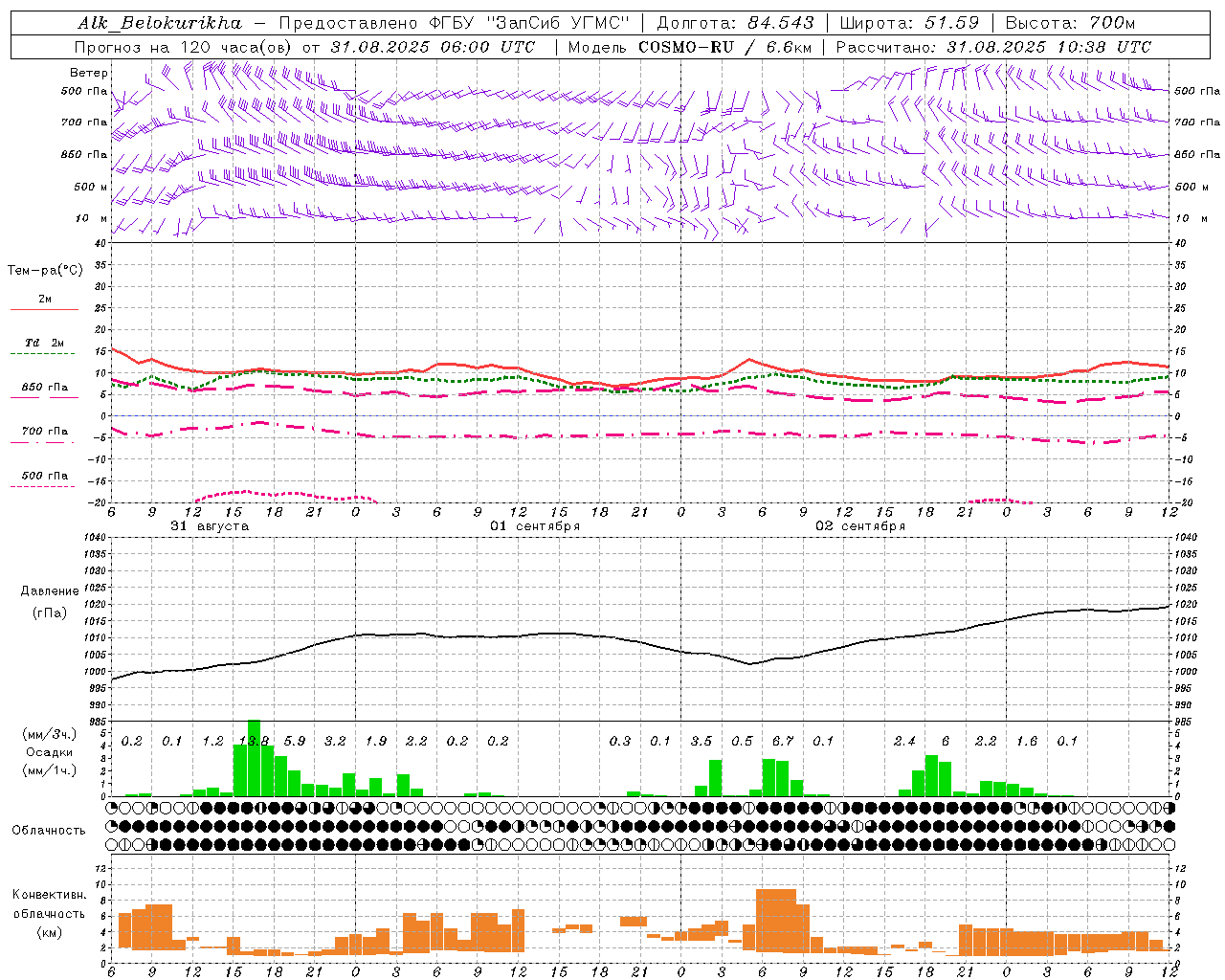Click the 700 гПа temperature legend entry
This screenshot has width=1225, height=980.
pos(44,432)
